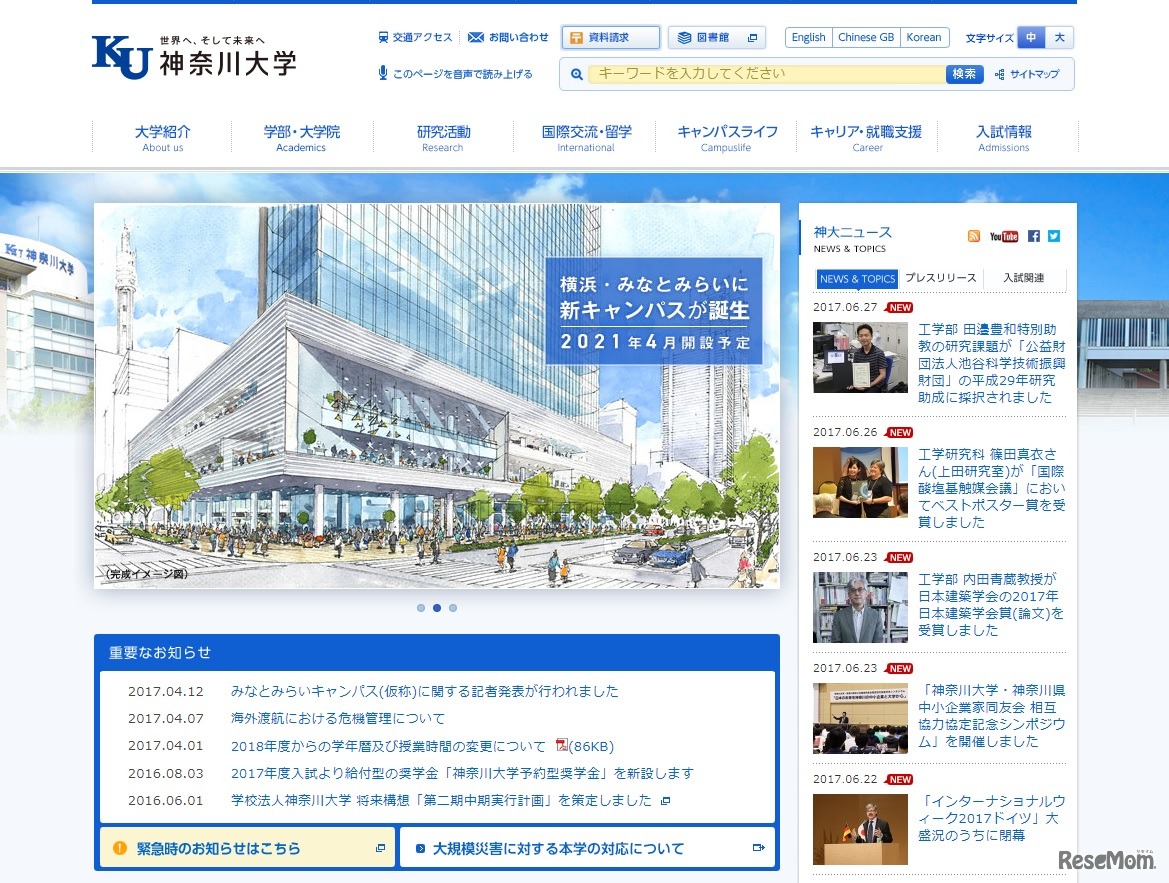Click the Facebook icon in news panel
The height and width of the screenshot is (883, 1169).
pyautogui.click(x=1034, y=236)
